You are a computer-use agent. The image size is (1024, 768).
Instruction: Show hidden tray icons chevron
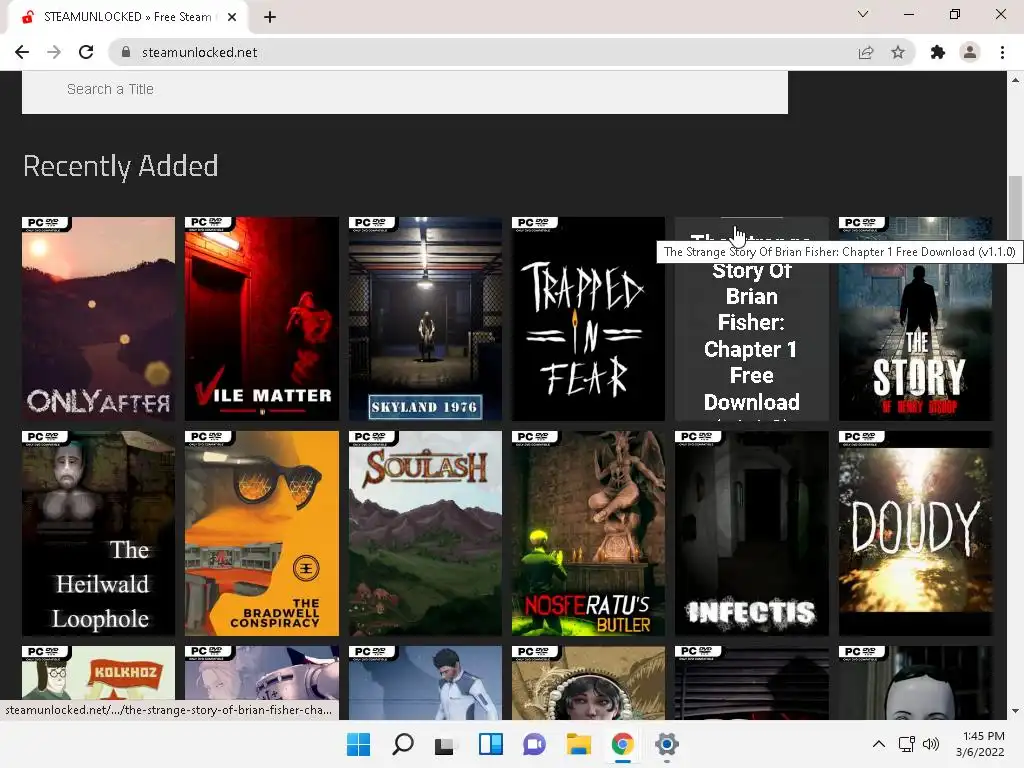coord(879,744)
